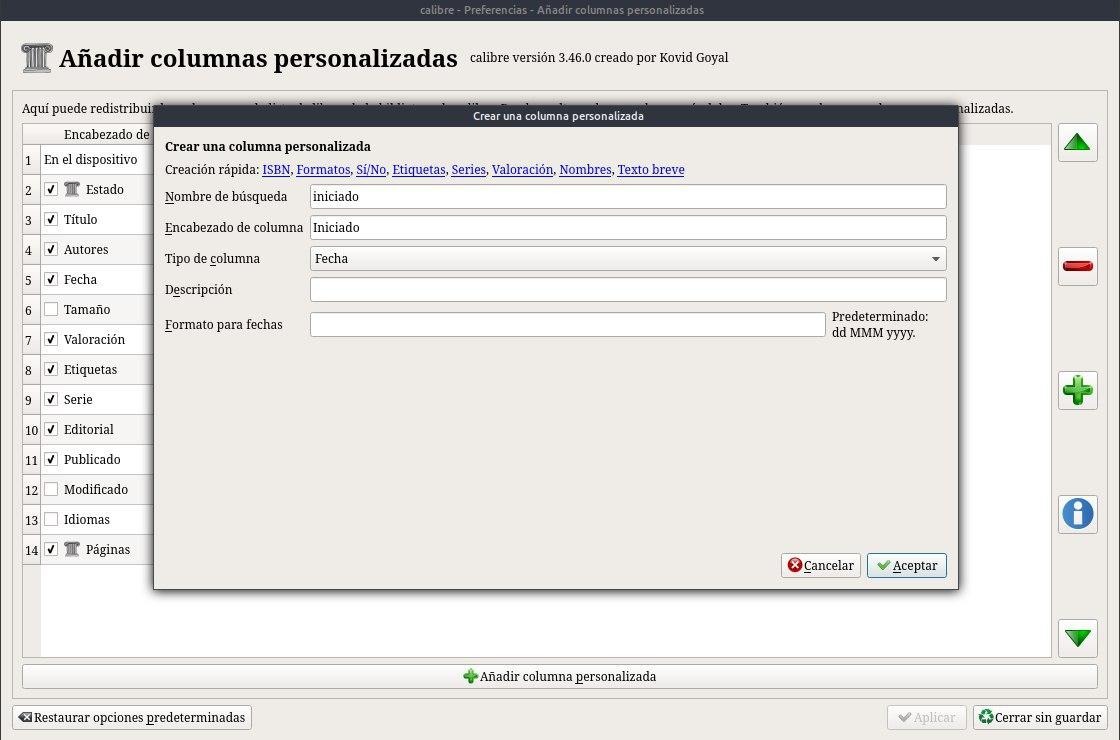Select row number 1 header
This screenshot has height=740, width=1120.
pos(31,160)
